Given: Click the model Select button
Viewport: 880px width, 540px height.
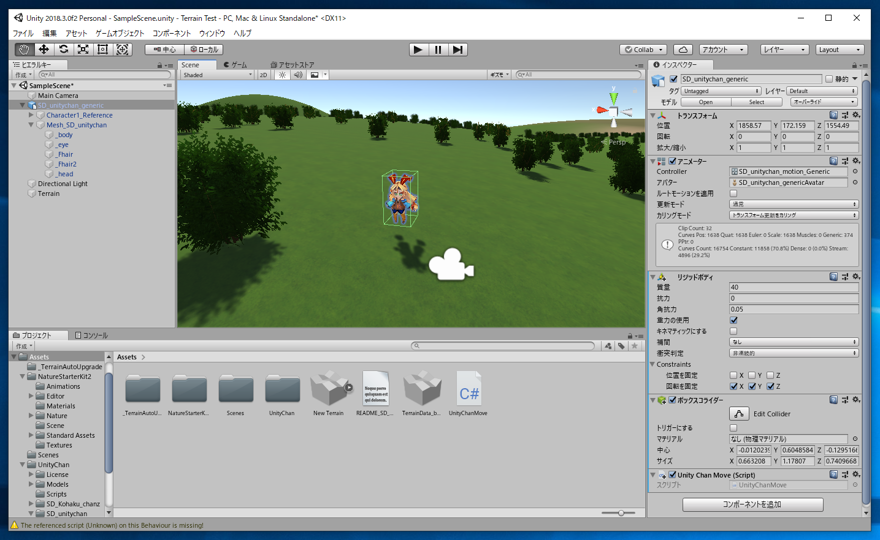Looking at the screenshot, I should pyautogui.click(x=757, y=102).
